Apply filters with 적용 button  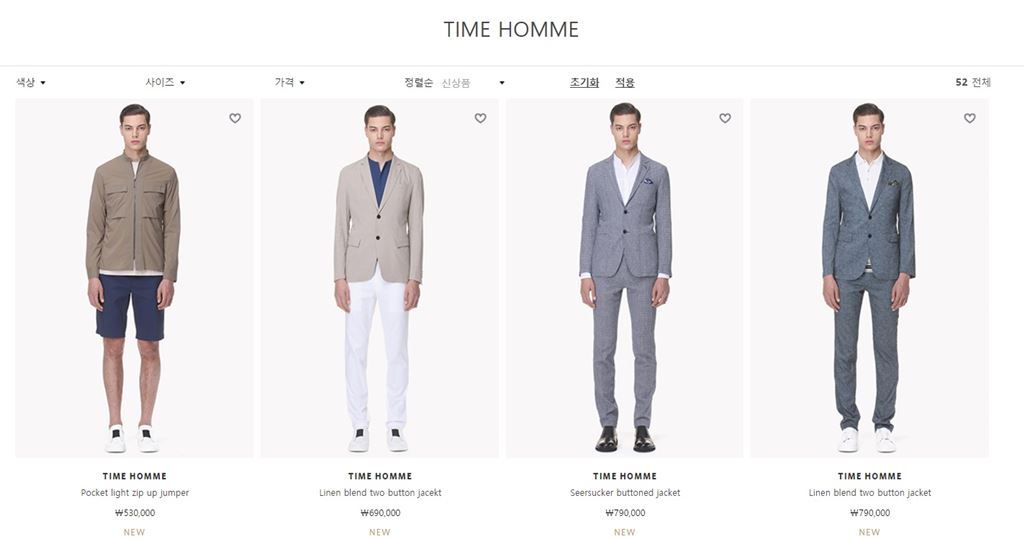[x=625, y=82]
